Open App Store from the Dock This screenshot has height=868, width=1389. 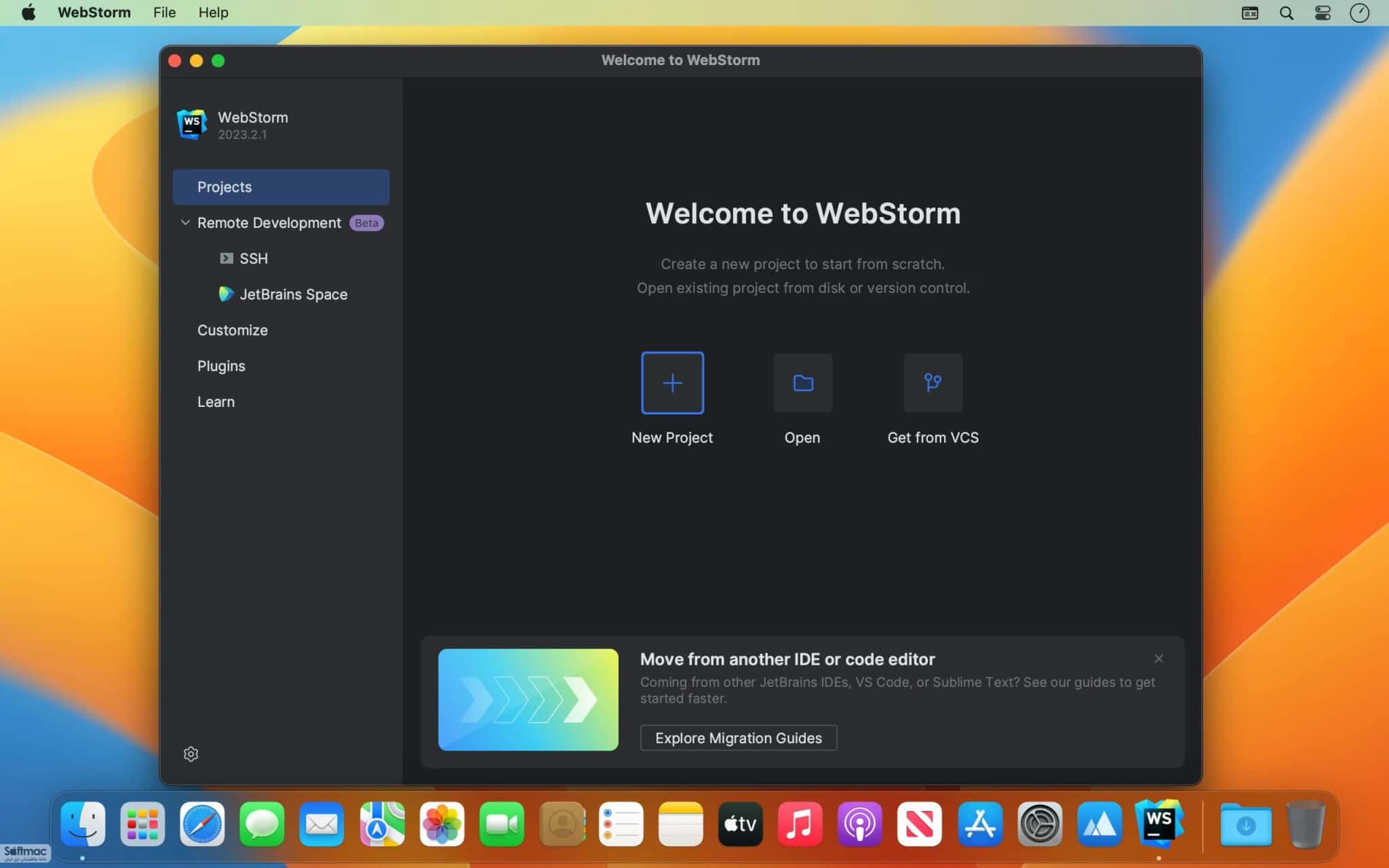point(980,824)
